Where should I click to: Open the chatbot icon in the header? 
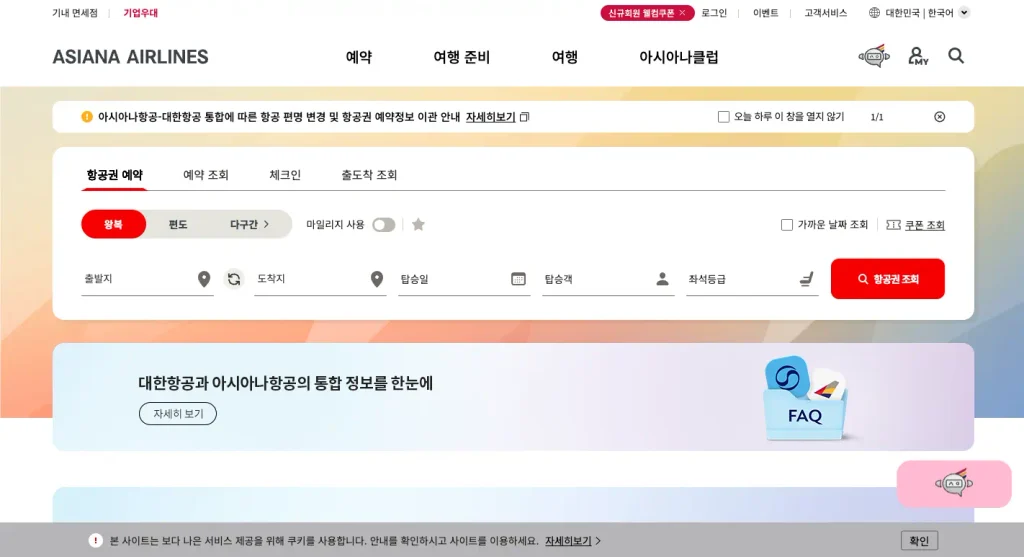coord(874,56)
